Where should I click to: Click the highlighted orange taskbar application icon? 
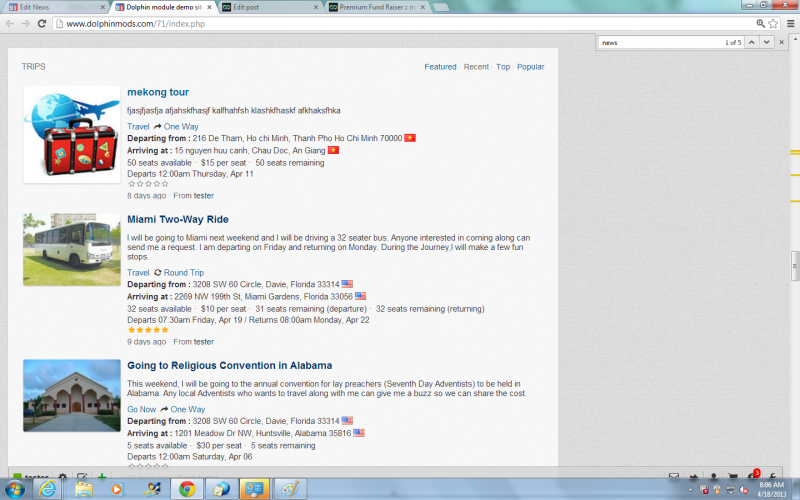point(254,489)
